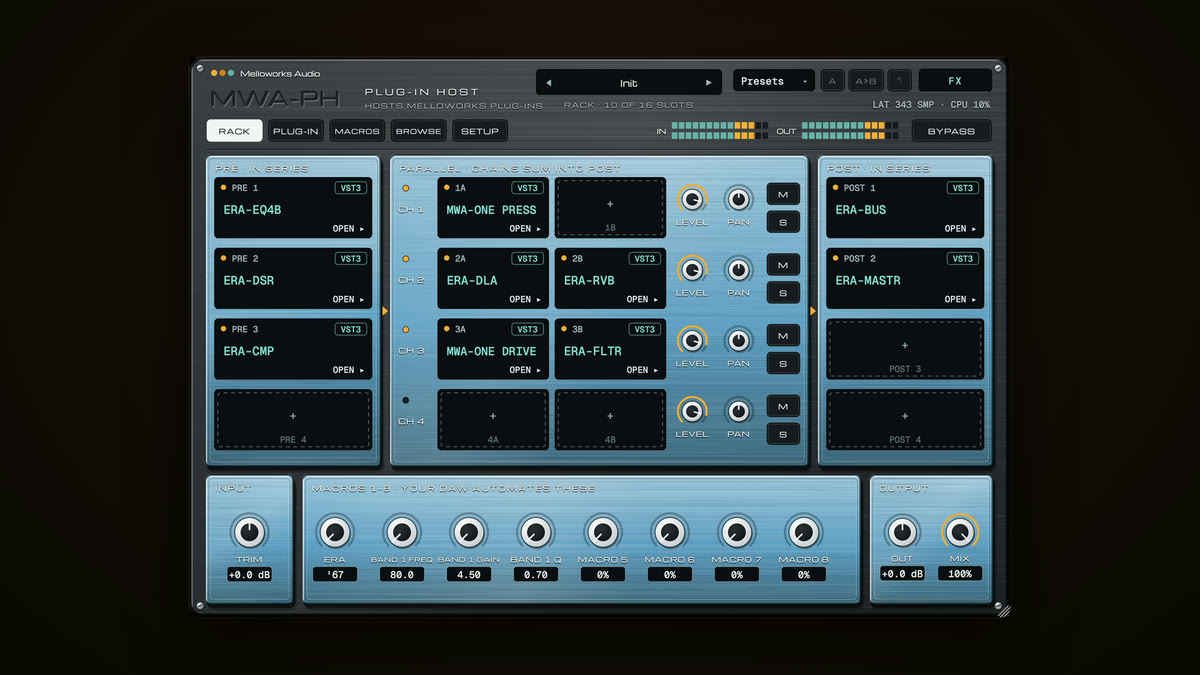Switch to the MACROS tab

[x=357, y=131]
